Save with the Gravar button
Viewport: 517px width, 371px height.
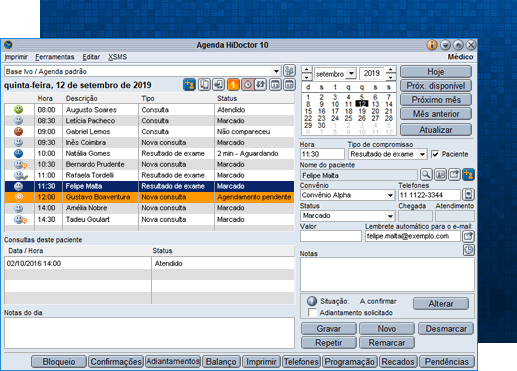[x=329, y=329]
